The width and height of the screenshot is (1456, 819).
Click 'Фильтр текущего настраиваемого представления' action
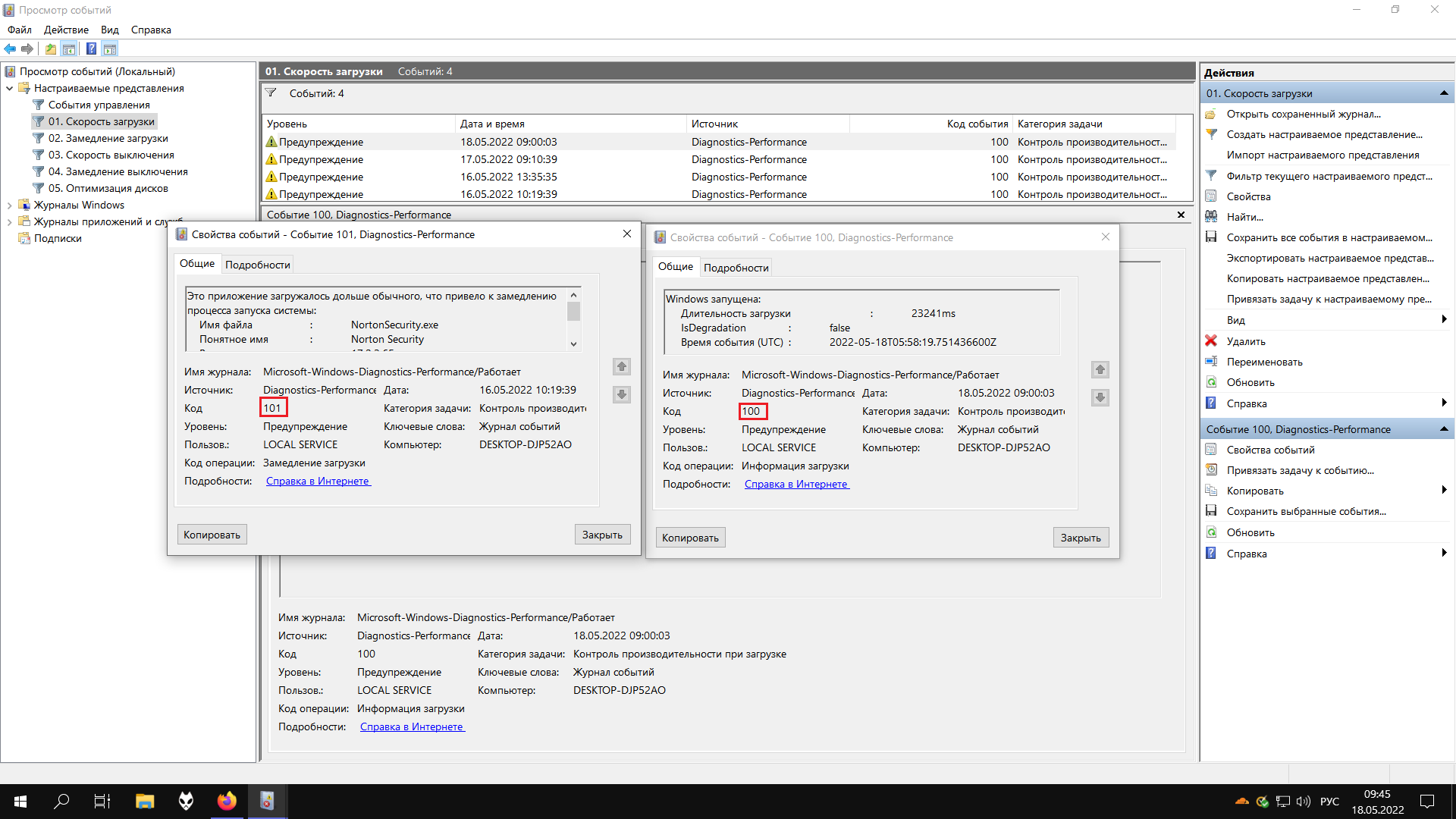click(1329, 176)
